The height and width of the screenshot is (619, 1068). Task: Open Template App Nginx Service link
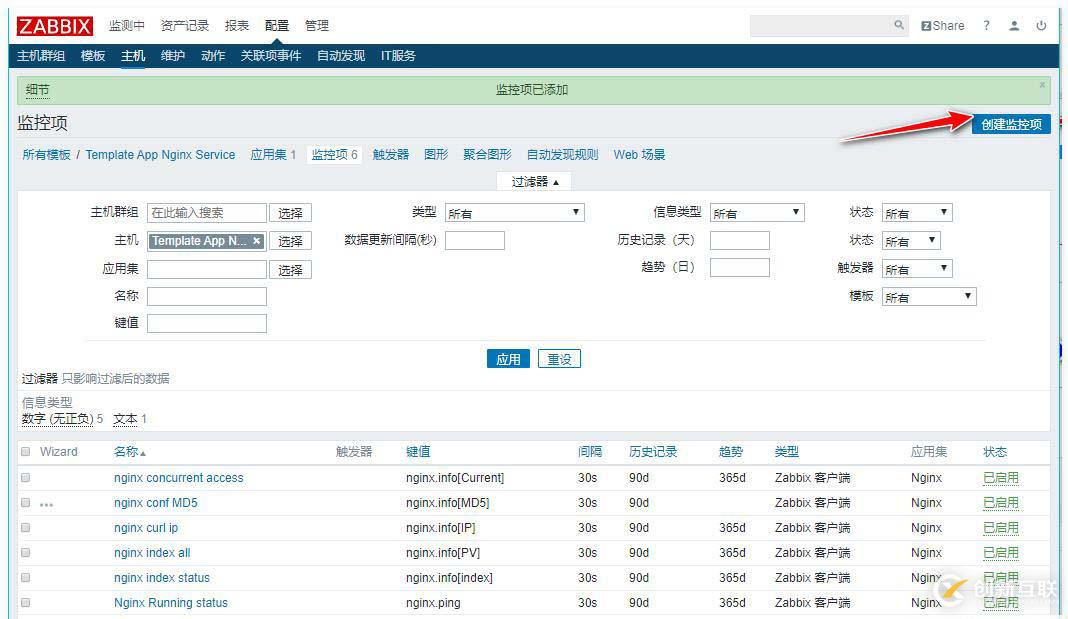(x=160, y=155)
